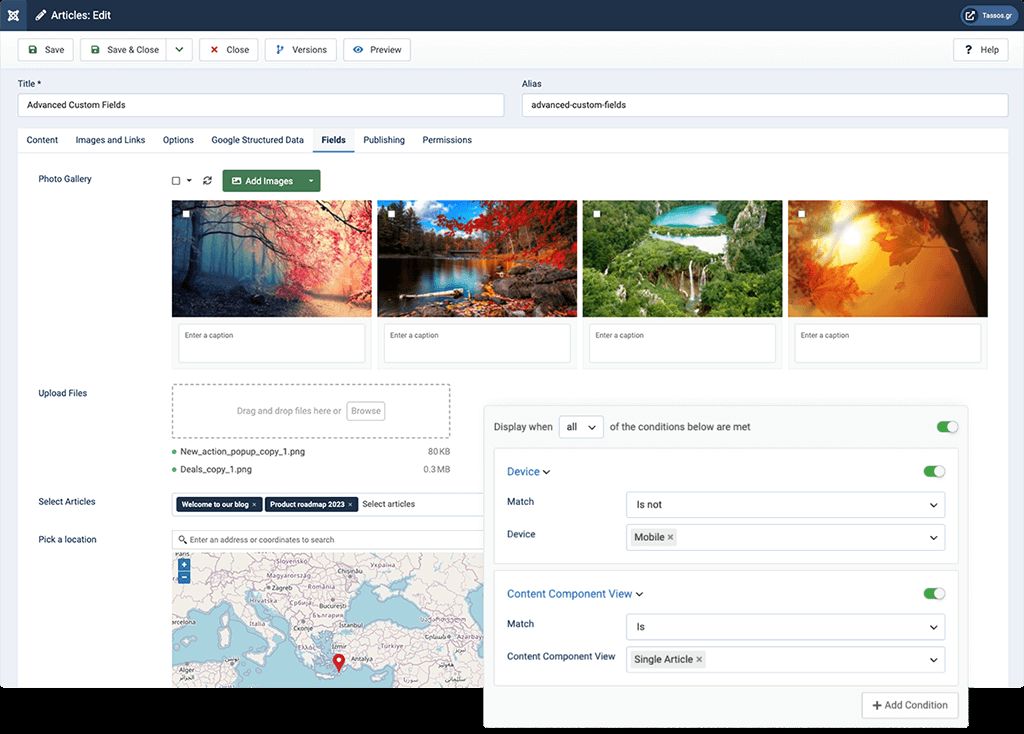Switch to the Content tab
Screen dimensions: 1024x734
point(42,140)
